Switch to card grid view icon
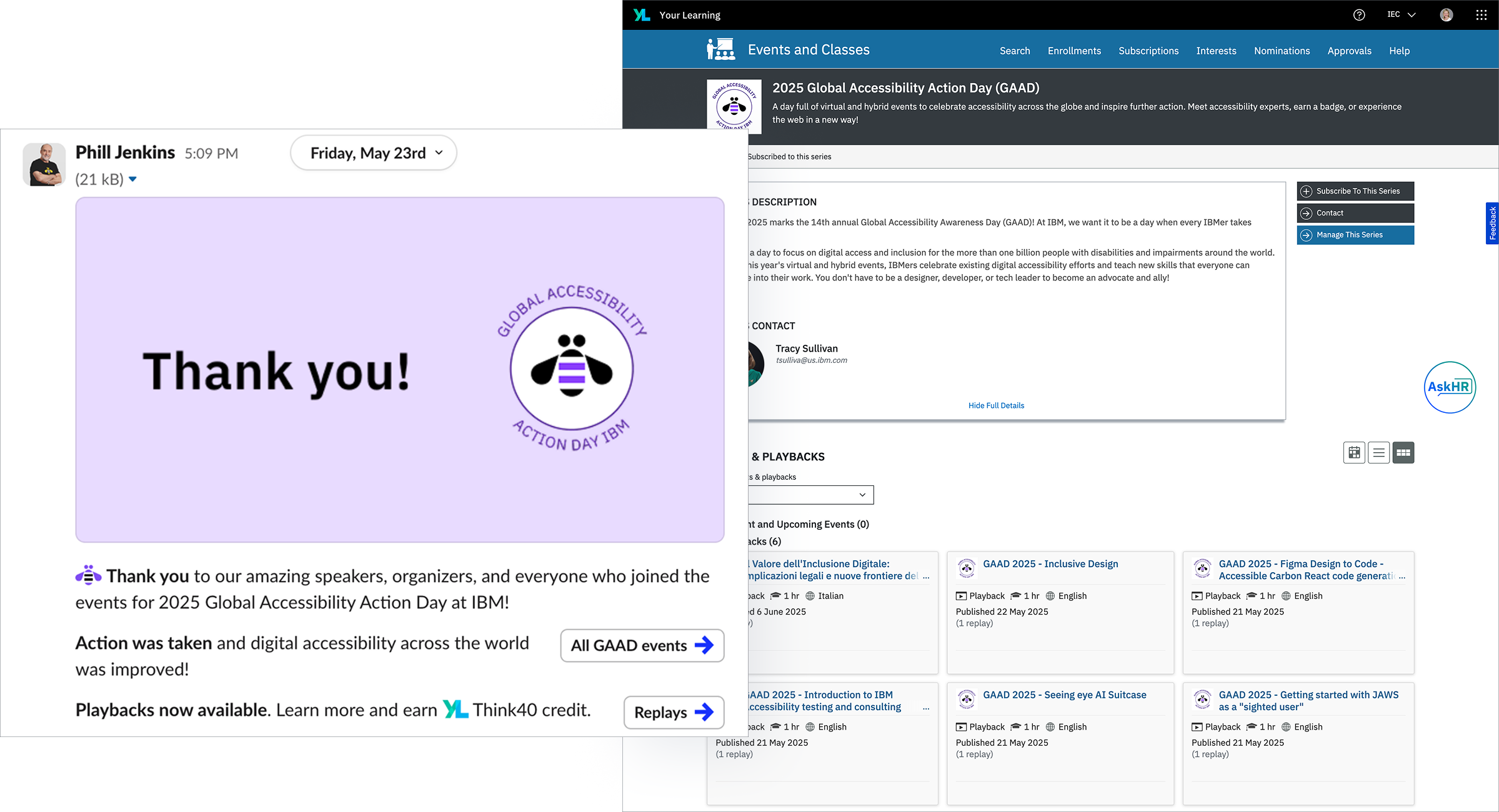Viewport: 1499px width, 812px height. coord(1403,453)
